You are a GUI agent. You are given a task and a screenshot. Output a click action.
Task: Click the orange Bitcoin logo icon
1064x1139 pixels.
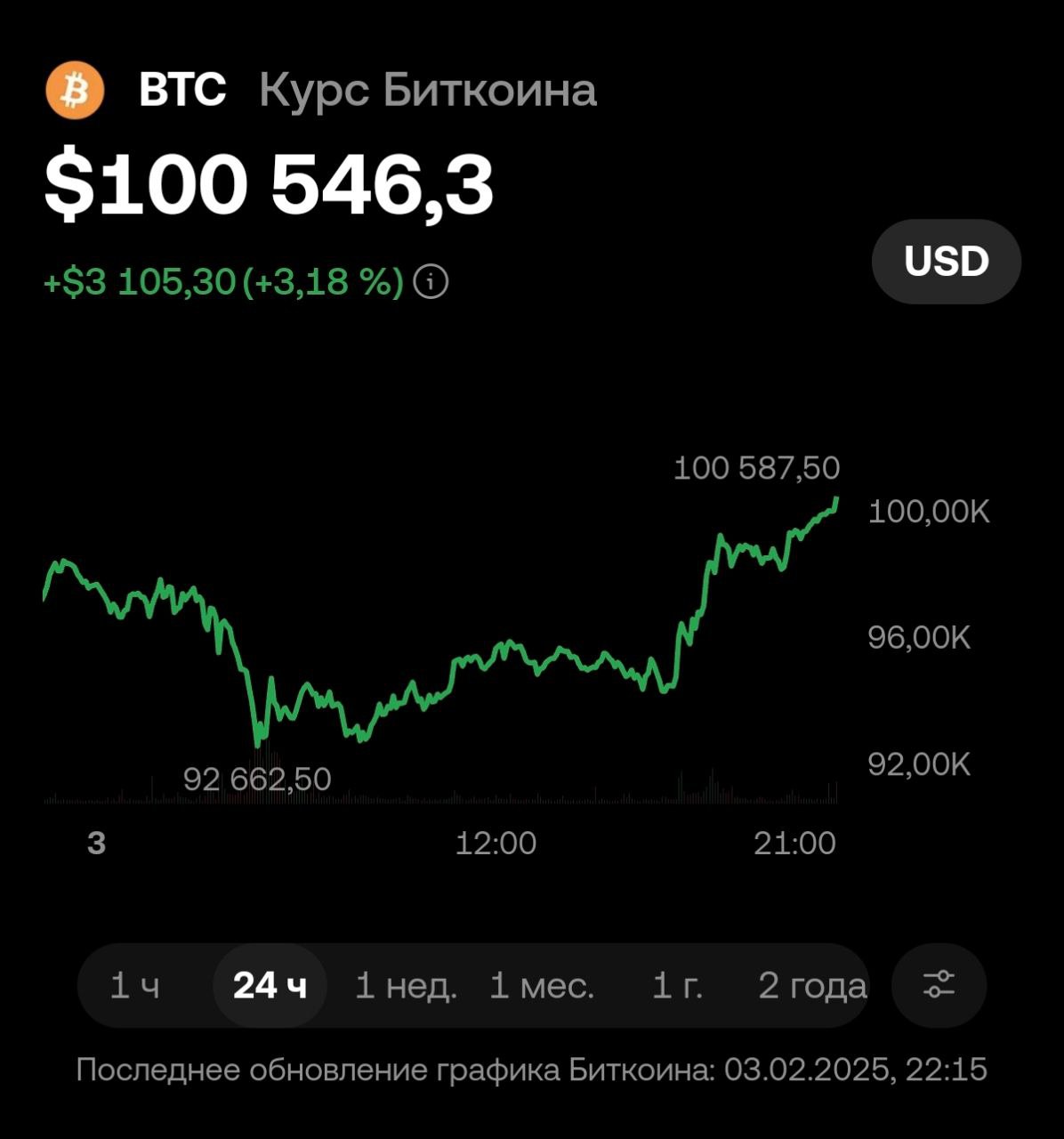[76, 90]
